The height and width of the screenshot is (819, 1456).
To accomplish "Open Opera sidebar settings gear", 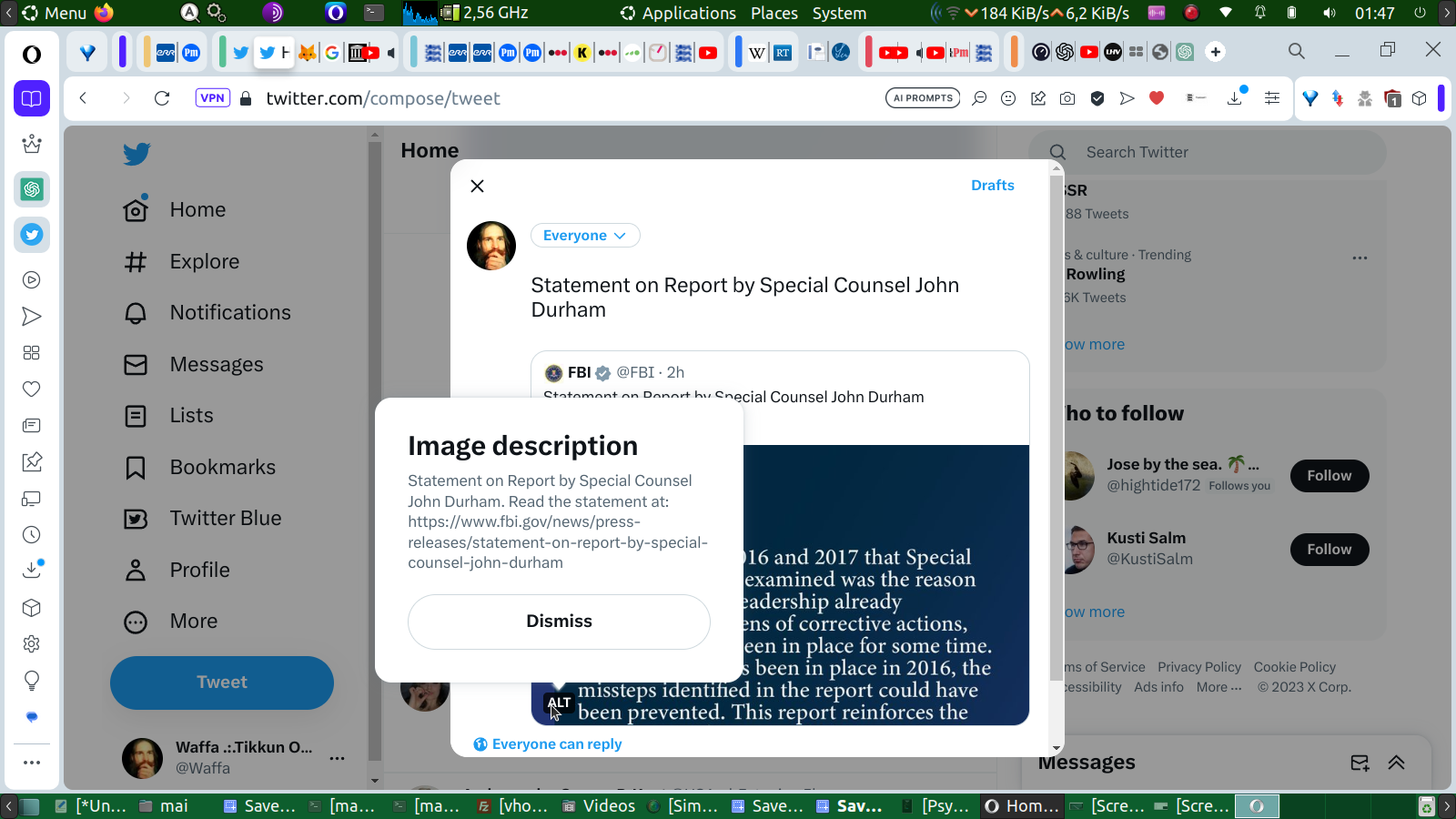I will coord(32,644).
